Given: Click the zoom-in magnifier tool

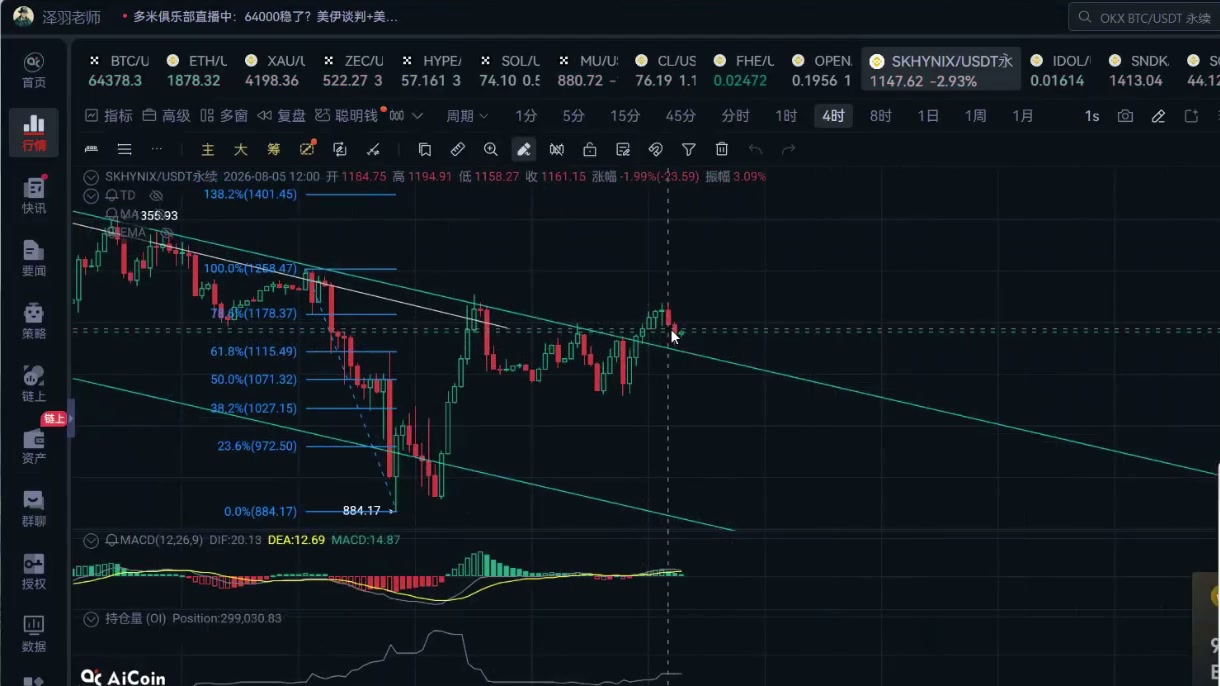Looking at the screenshot, I should 490,149.
